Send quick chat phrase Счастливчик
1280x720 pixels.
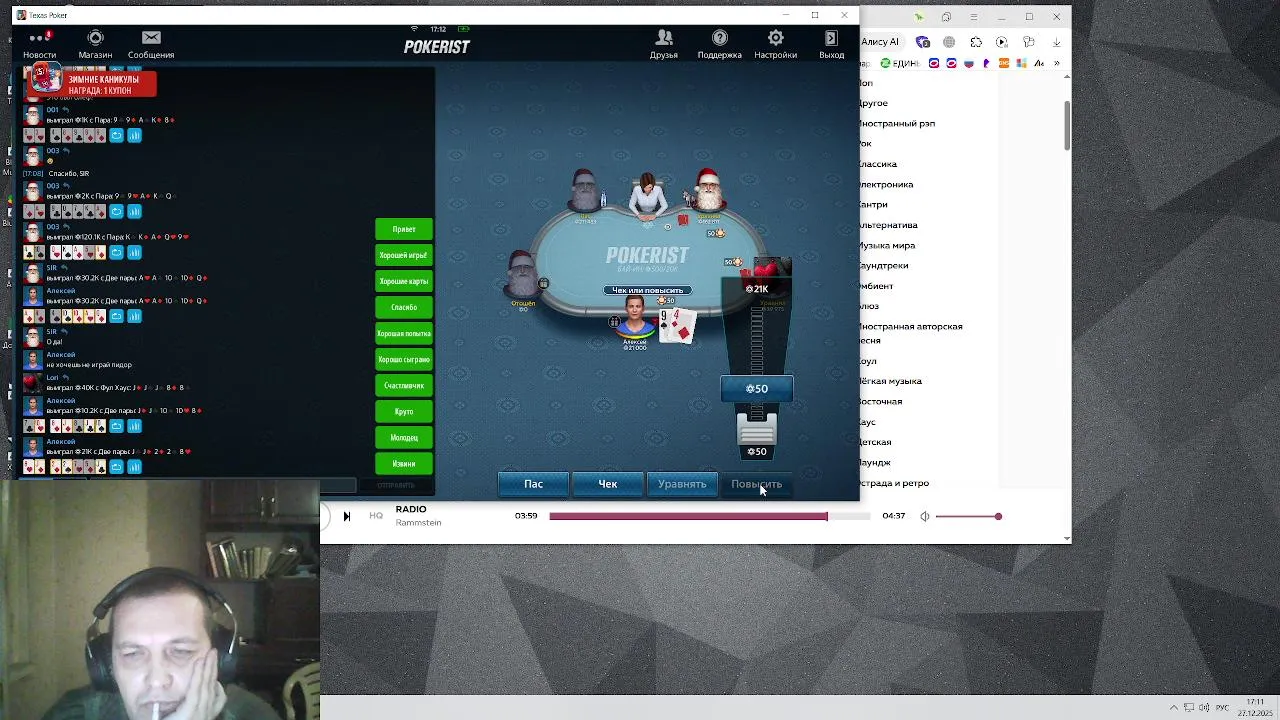(404, 385)
